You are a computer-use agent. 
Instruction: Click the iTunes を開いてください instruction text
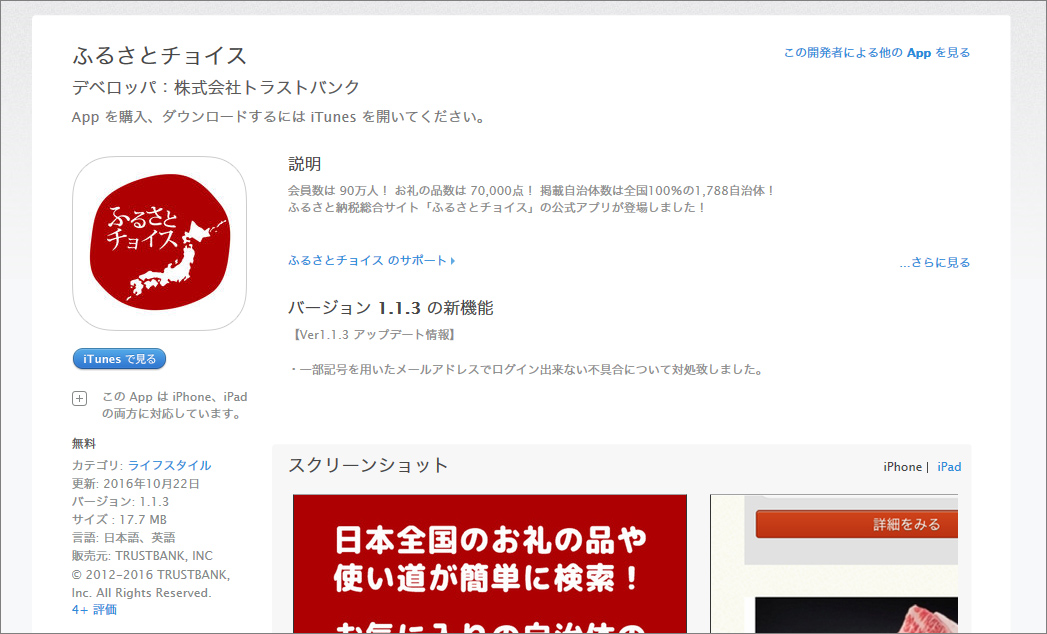[x=279, y=117]
